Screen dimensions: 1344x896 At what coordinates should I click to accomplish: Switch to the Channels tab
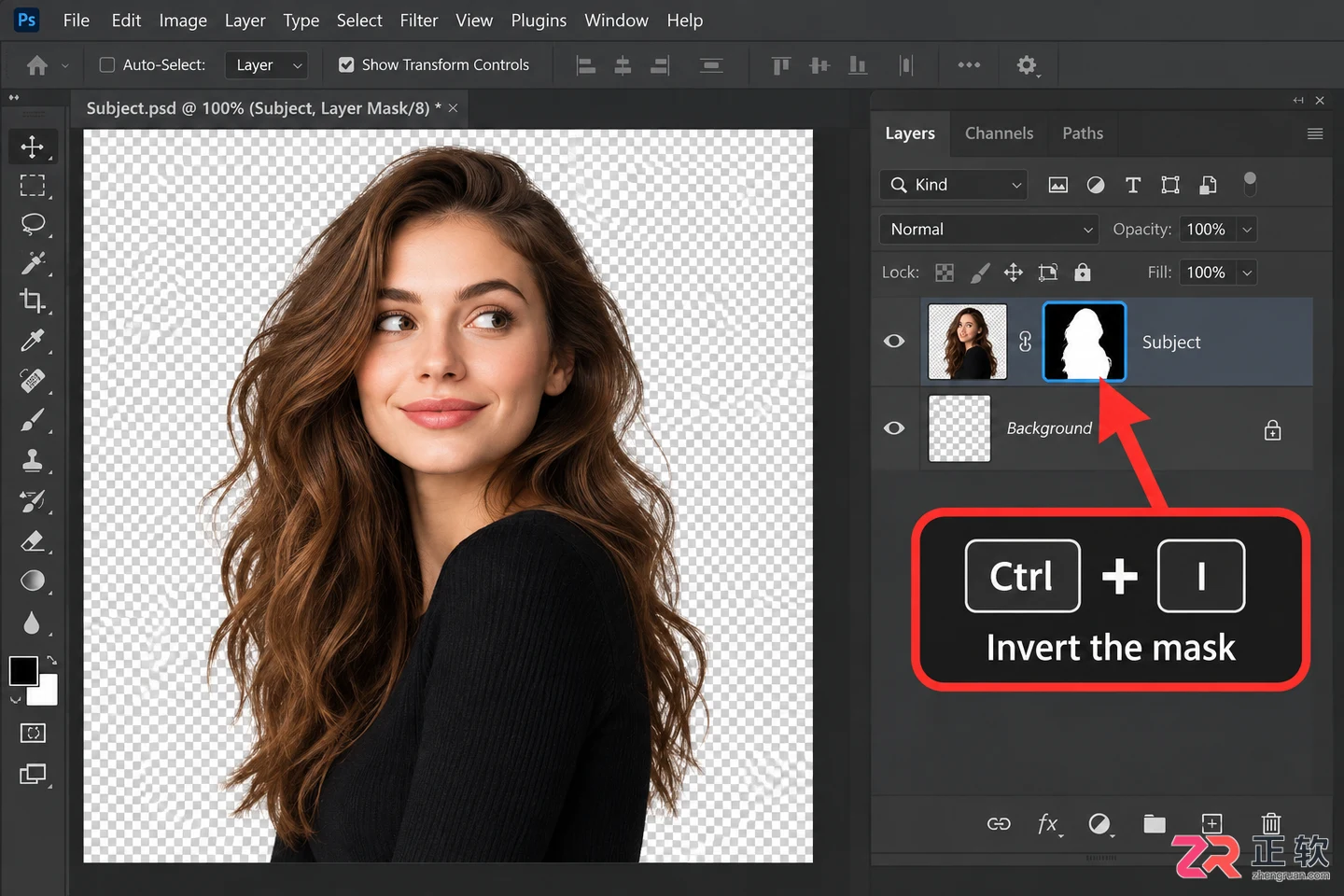pos(999,133)
